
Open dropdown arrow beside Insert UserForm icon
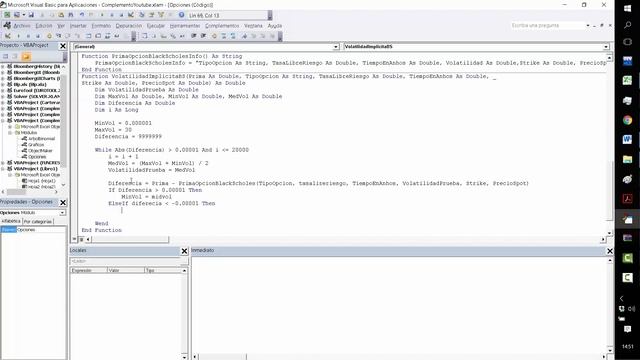(x=24, y=15)
